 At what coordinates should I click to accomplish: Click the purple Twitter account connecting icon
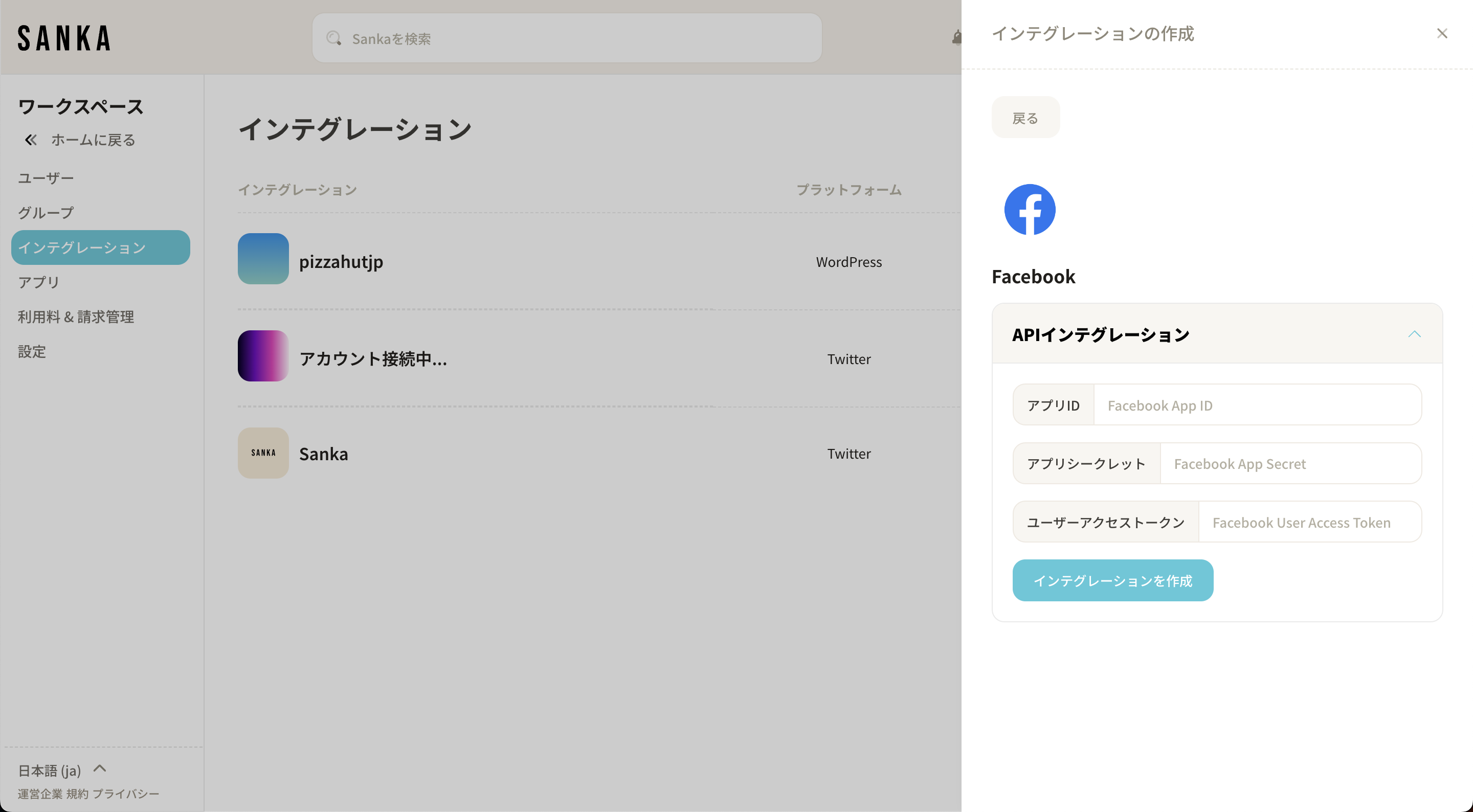[263, 356]
